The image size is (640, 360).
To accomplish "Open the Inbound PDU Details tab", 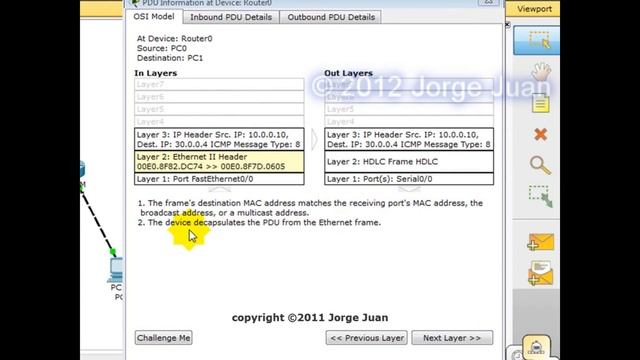I will 231,17.
